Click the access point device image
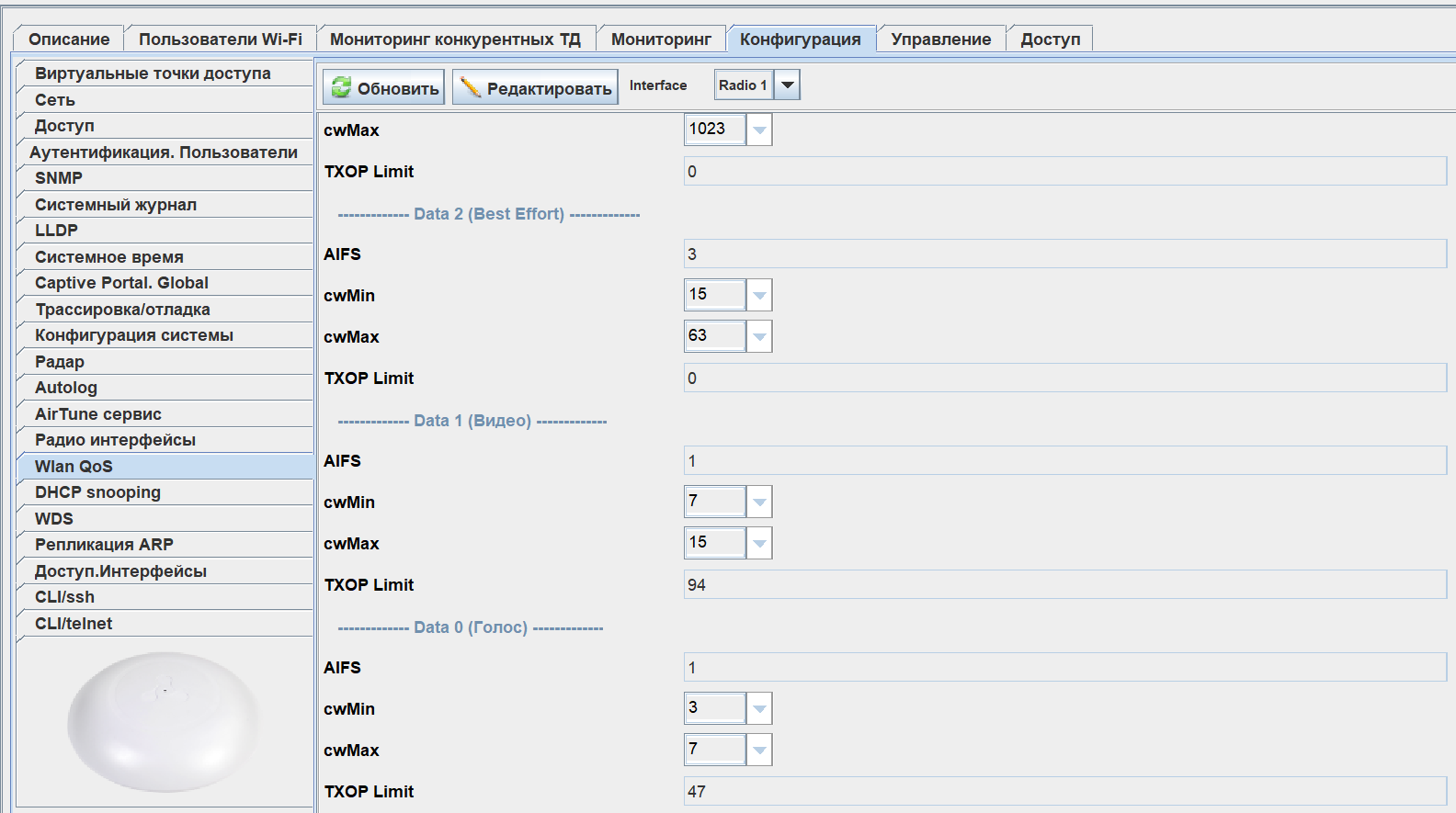The height and width of the screenshot is (813, 1456). tap(164, 721)
